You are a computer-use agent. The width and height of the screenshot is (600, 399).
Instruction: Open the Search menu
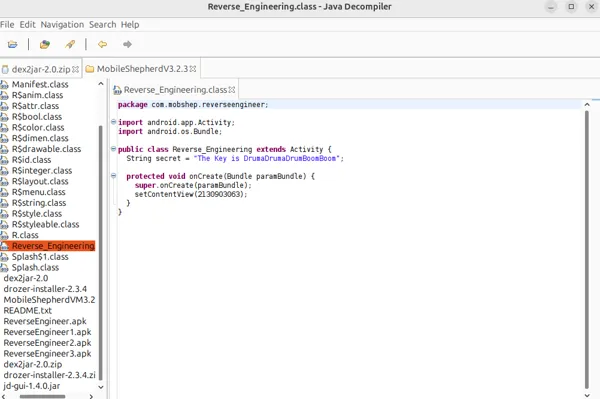click(103, 24)
